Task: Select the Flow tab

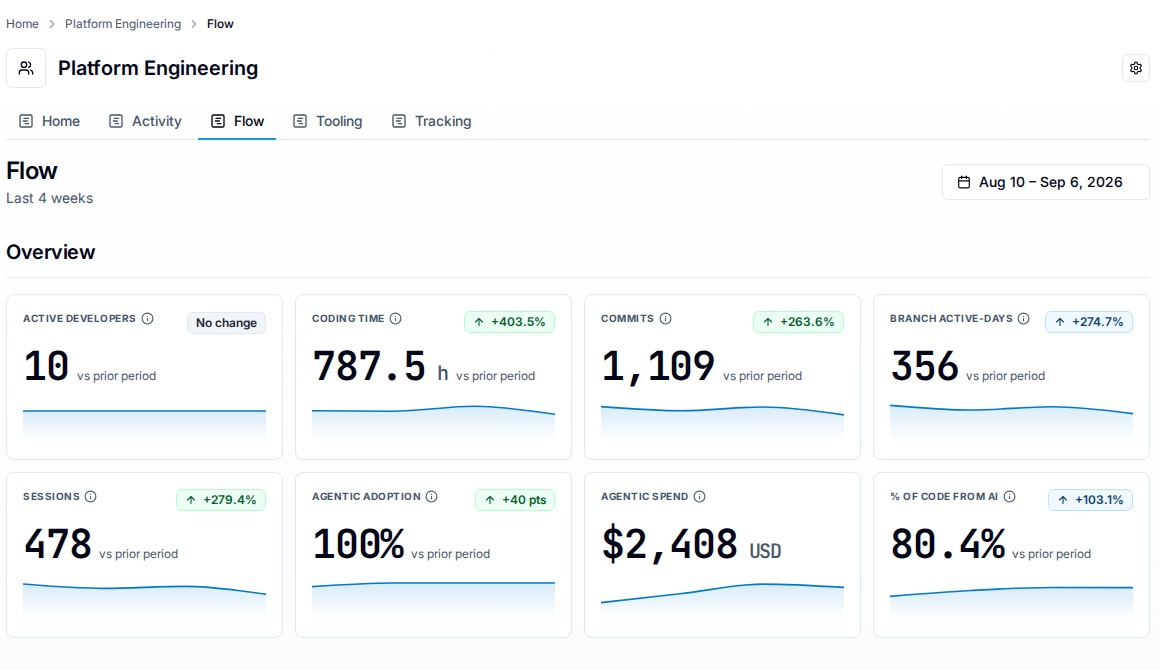Action: [237, 121]
